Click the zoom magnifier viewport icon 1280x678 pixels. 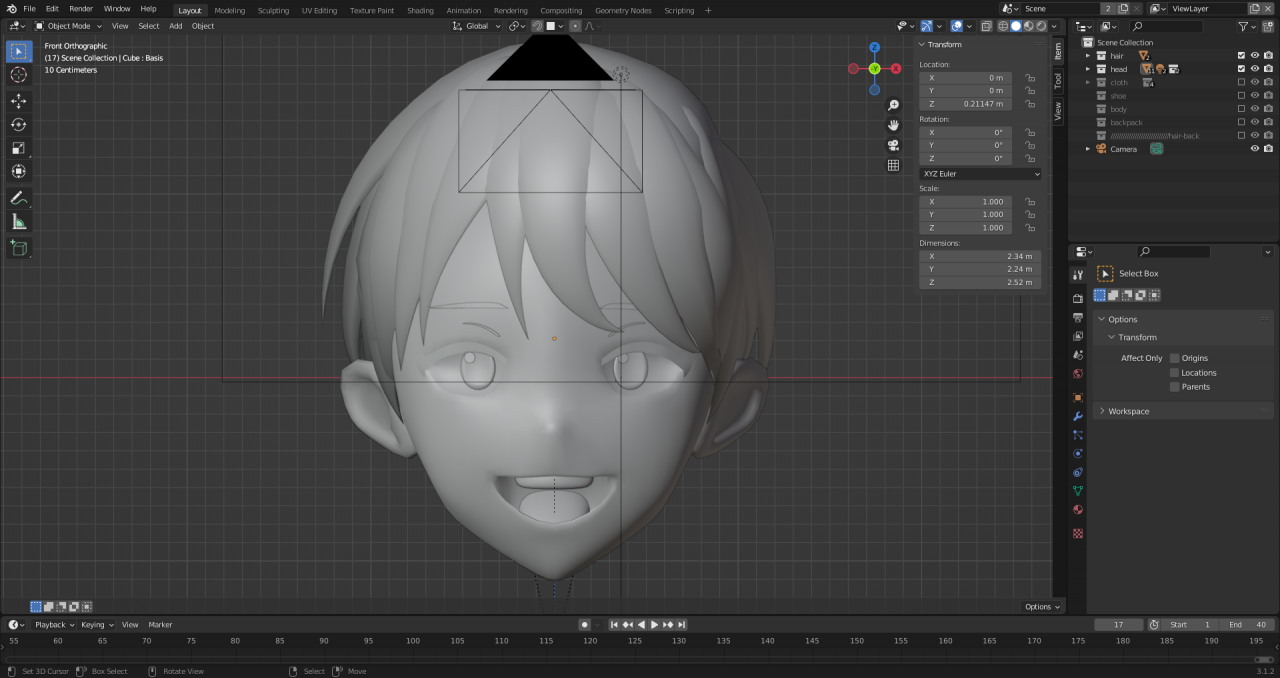(x=893, y=105)
